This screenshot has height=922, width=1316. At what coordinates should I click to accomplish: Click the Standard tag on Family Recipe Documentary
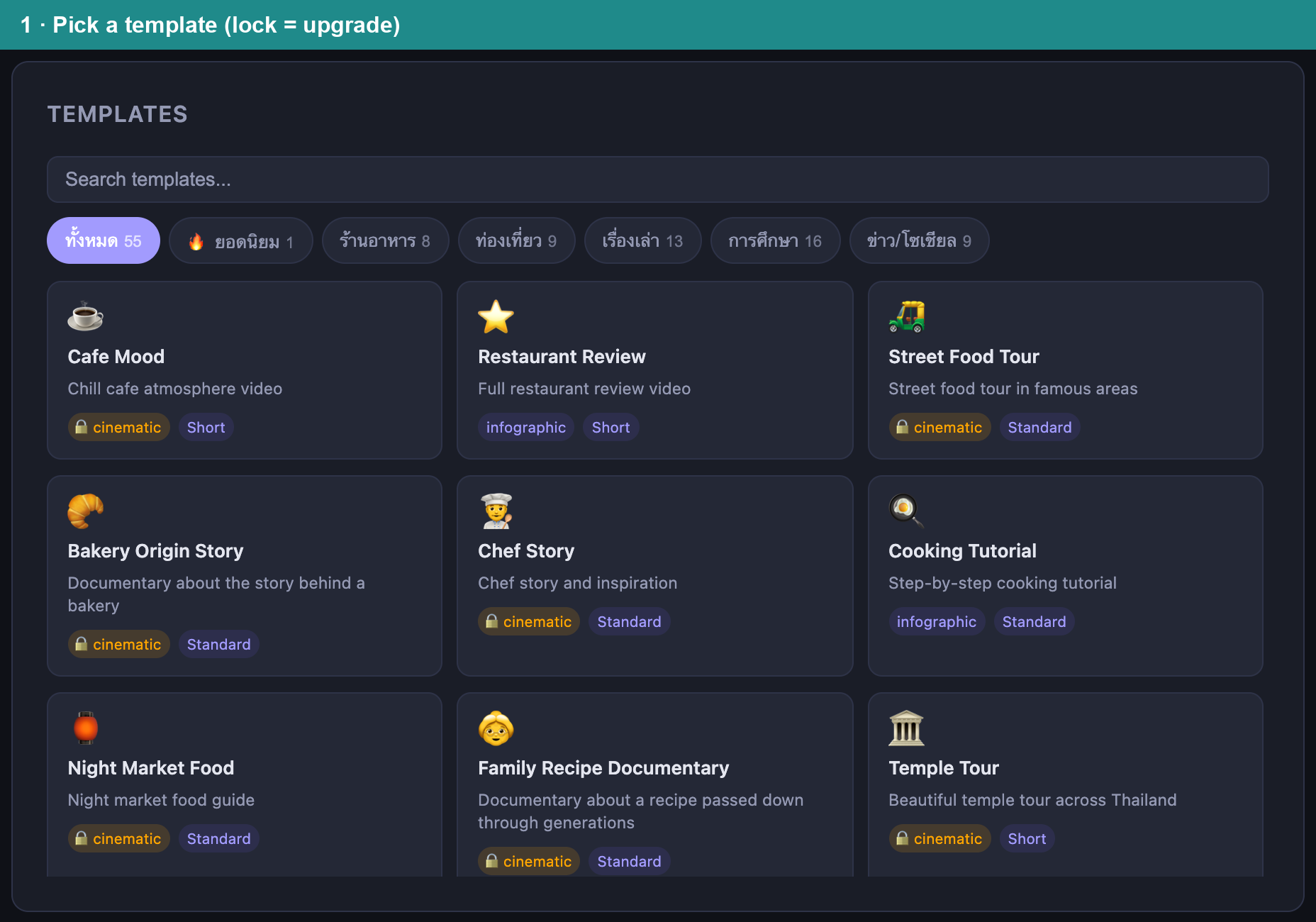coord(630,861)
